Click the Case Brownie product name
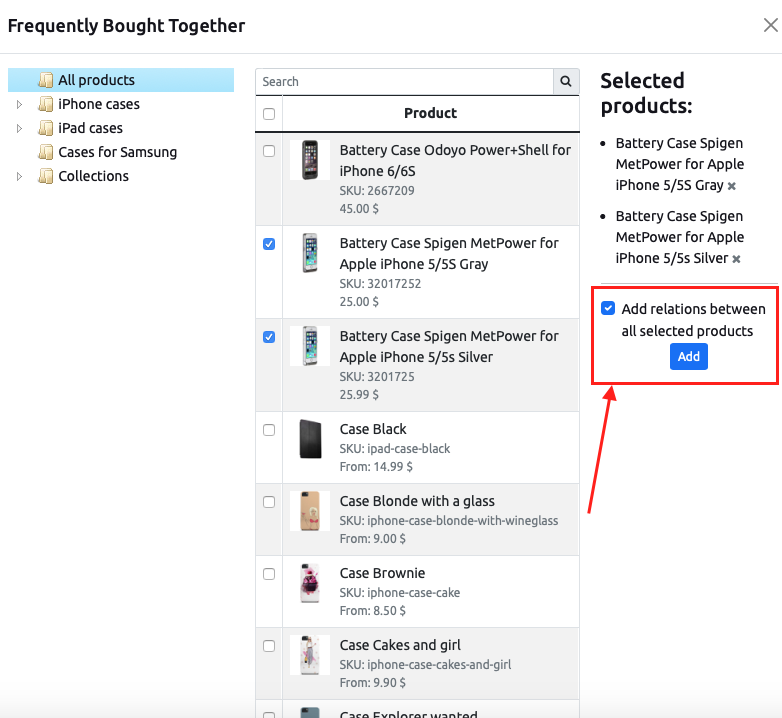 (383, 573)
